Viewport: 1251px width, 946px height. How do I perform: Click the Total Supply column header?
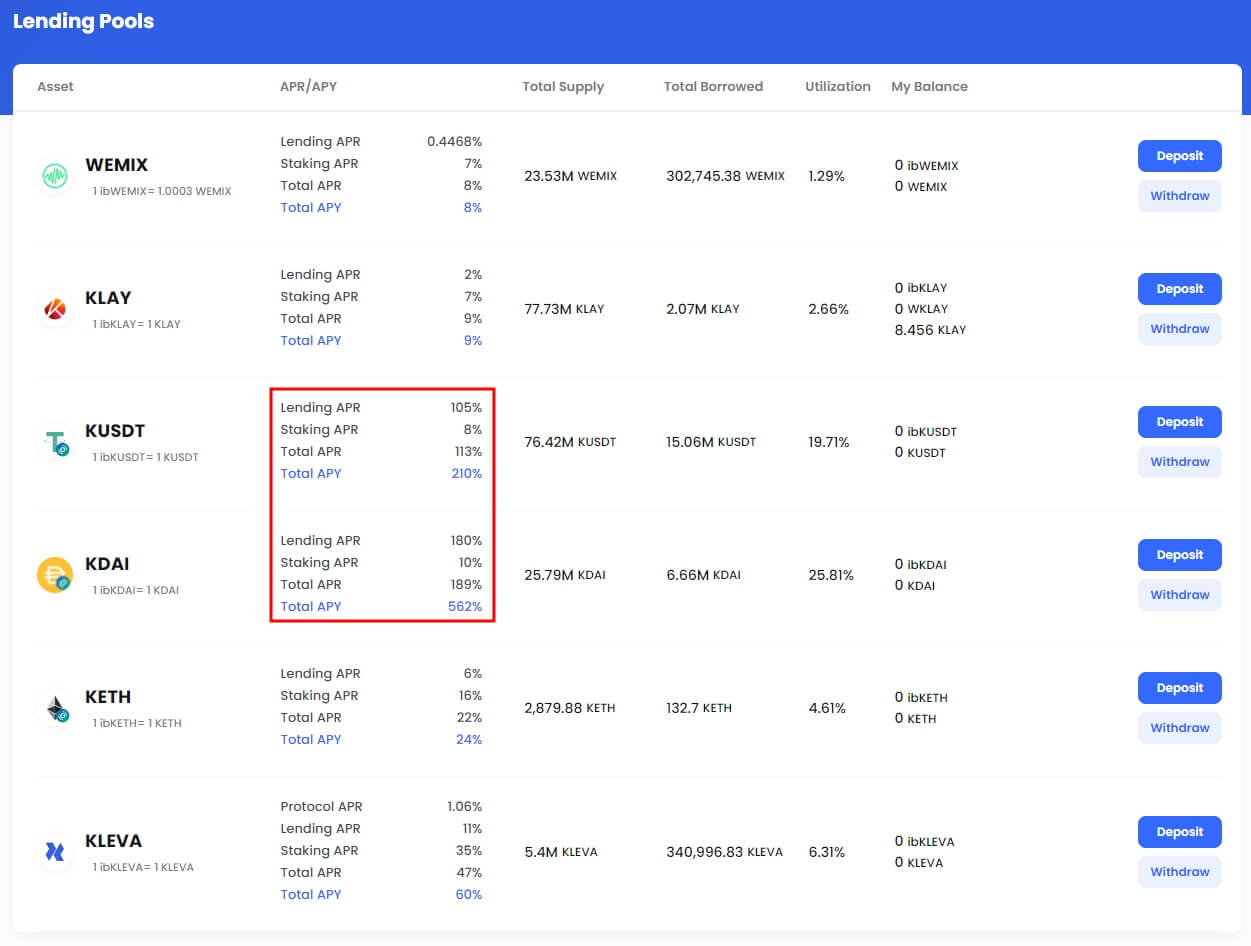pyautogui.click(x=563, y=87)
